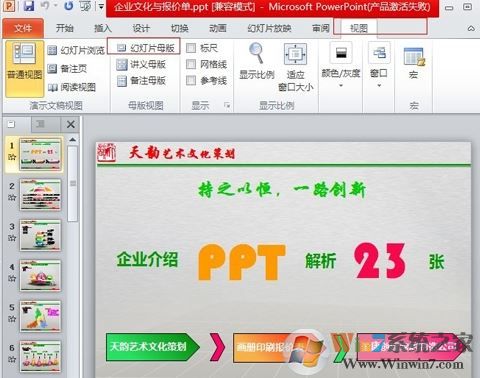The height and width of the screenshot is (378, 480).
Task: Switch to the outline pane tab
Action: coord(40,125)
